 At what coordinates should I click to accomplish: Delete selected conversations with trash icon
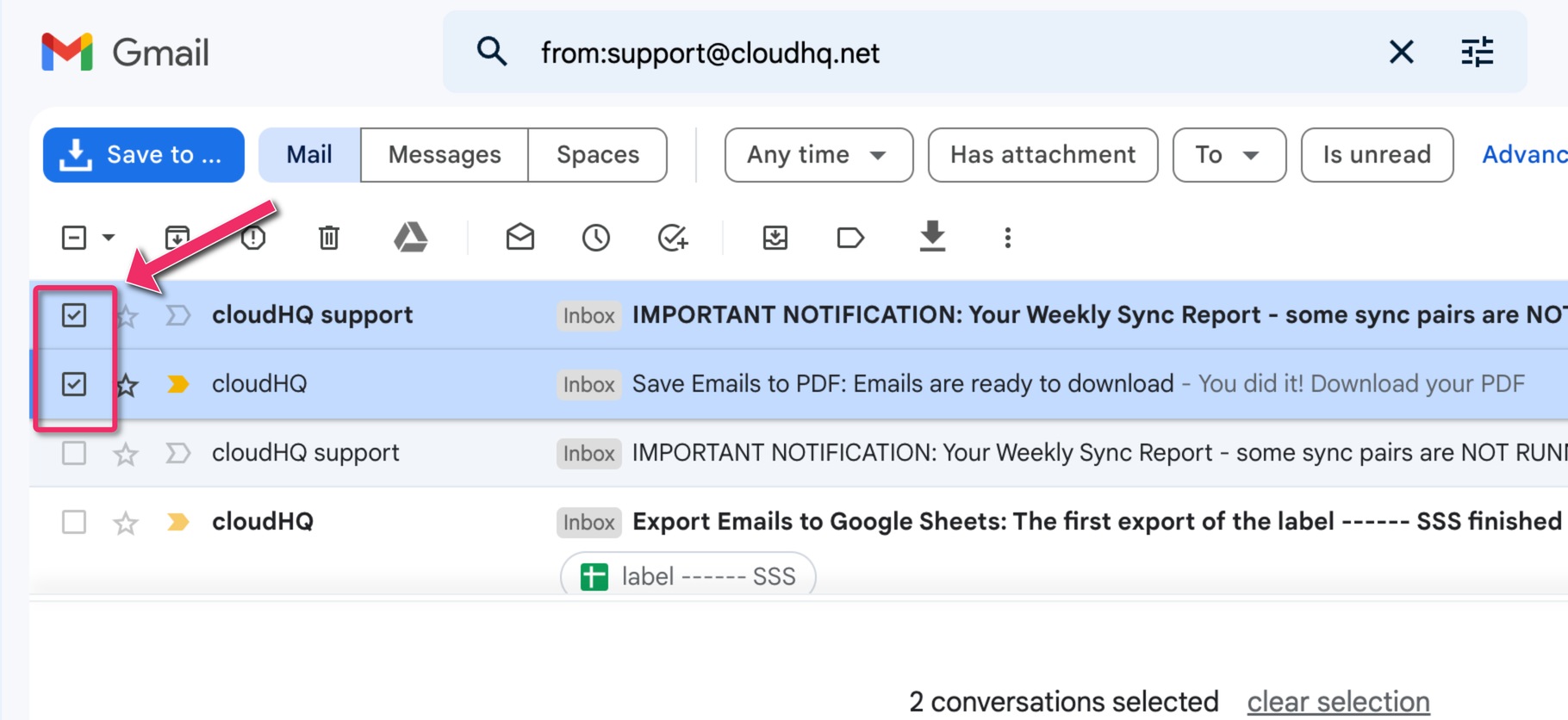[x=329, y=238]
